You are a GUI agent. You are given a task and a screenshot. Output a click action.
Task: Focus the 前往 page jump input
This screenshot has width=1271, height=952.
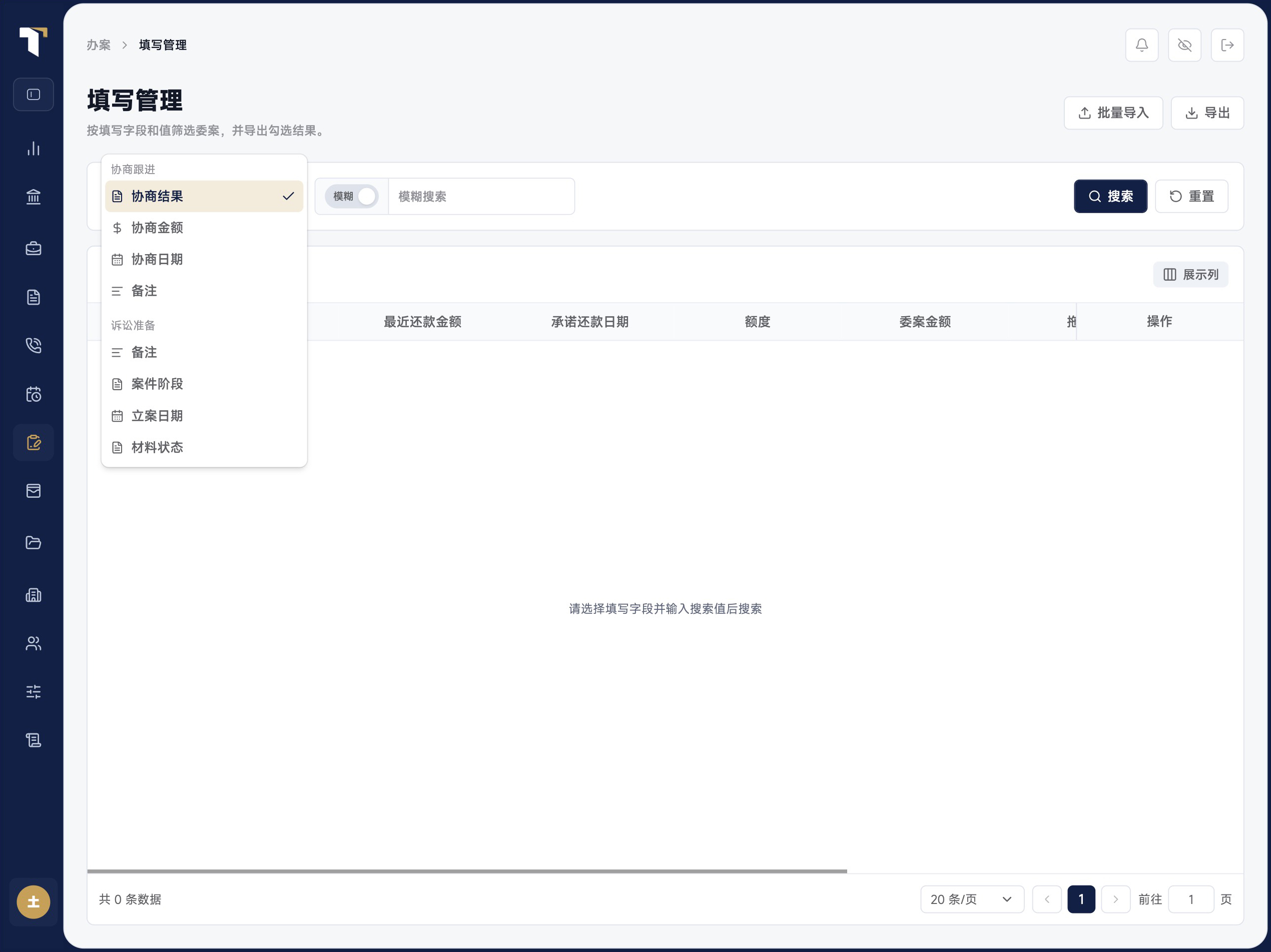pyautogui.click(x=1190, y=899)
